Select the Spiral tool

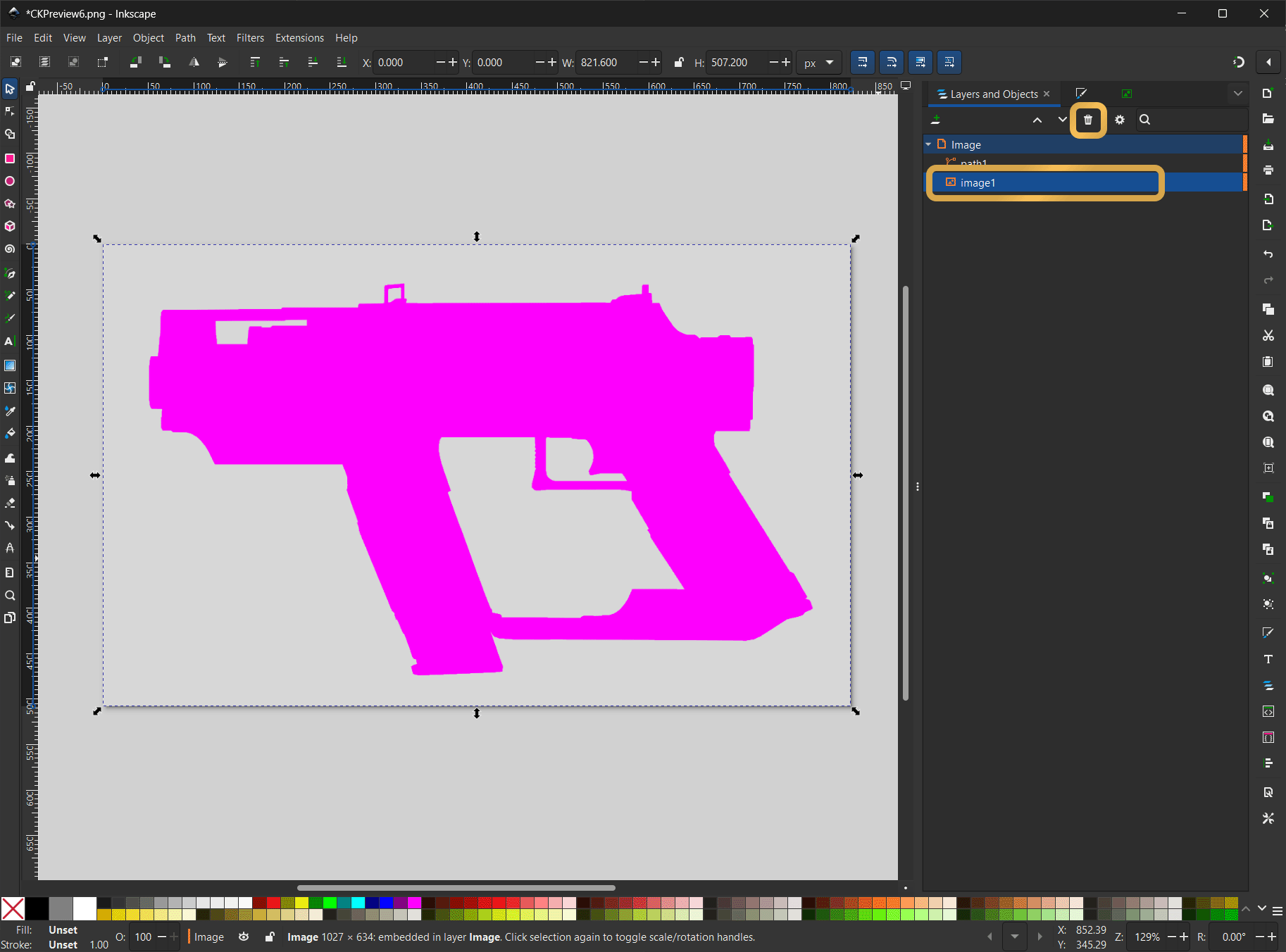[10, 249]
